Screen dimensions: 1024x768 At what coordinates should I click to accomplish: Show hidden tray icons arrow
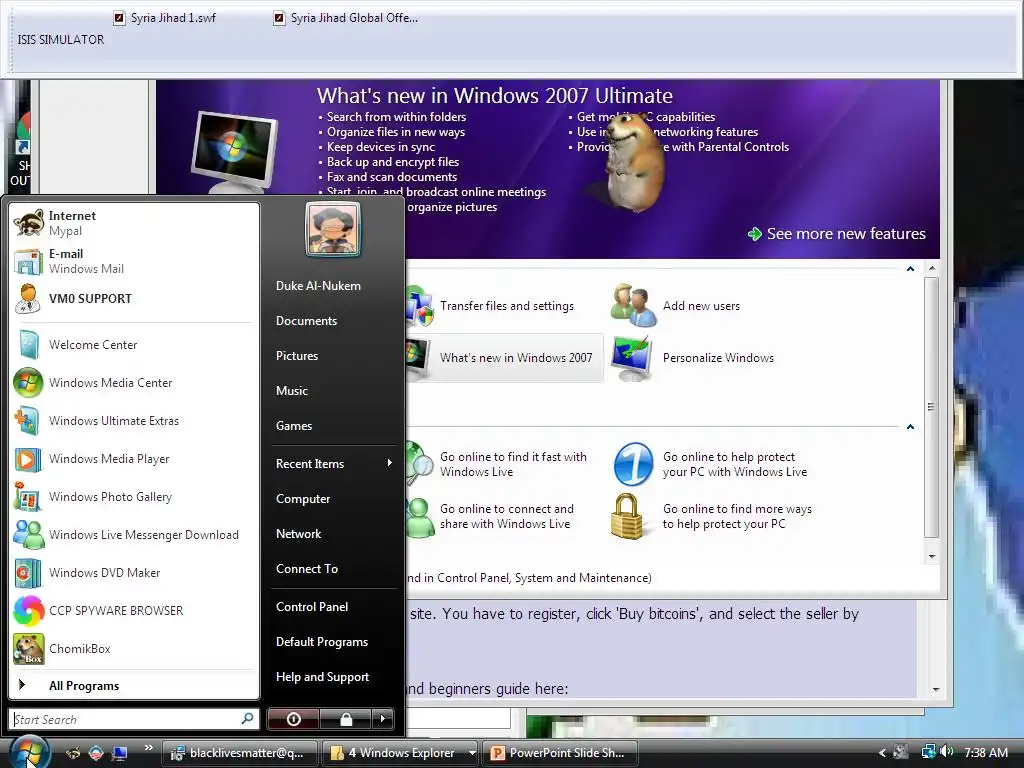(x=882, y=753)
